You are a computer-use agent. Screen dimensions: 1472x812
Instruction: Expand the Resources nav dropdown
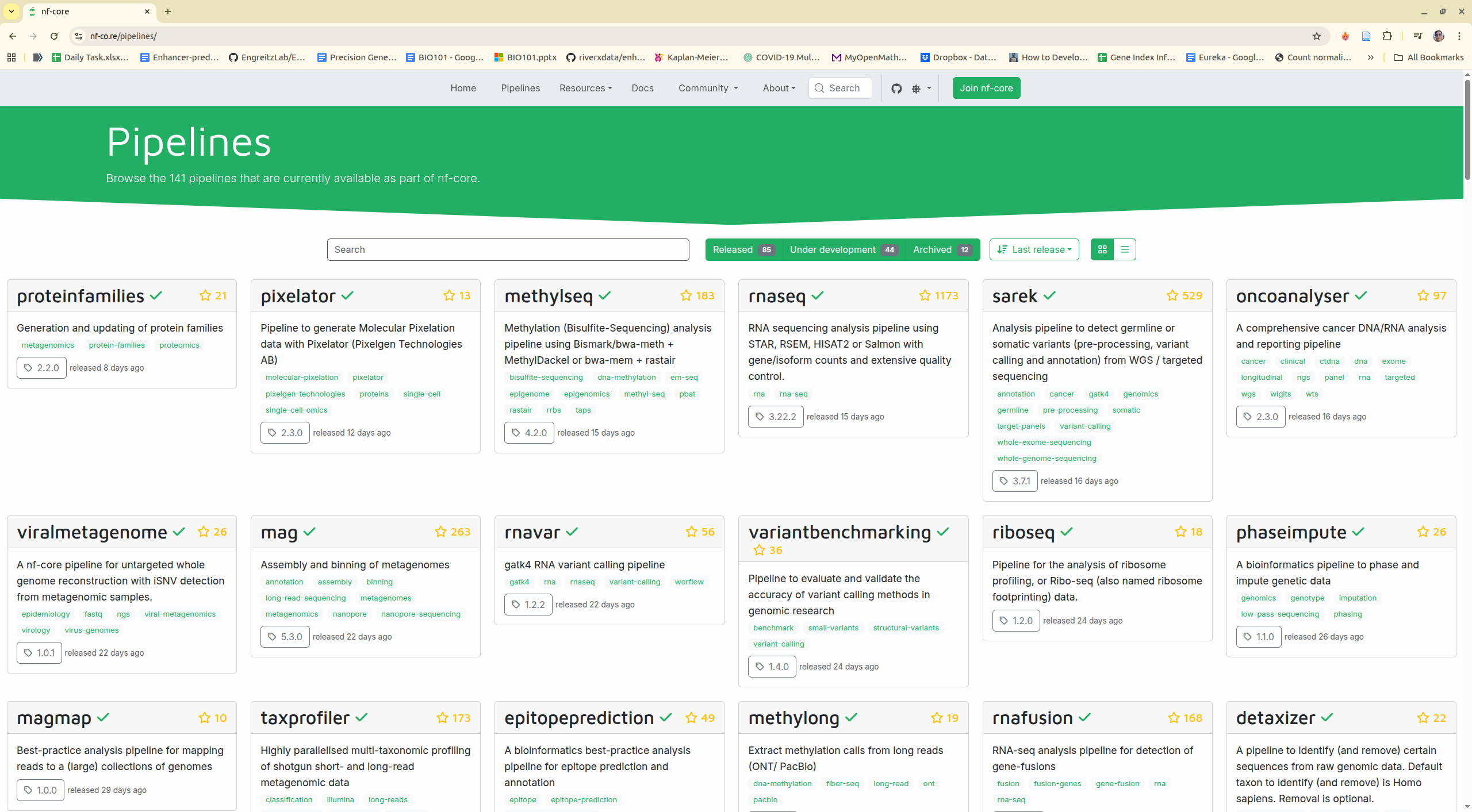pos(585,88)
